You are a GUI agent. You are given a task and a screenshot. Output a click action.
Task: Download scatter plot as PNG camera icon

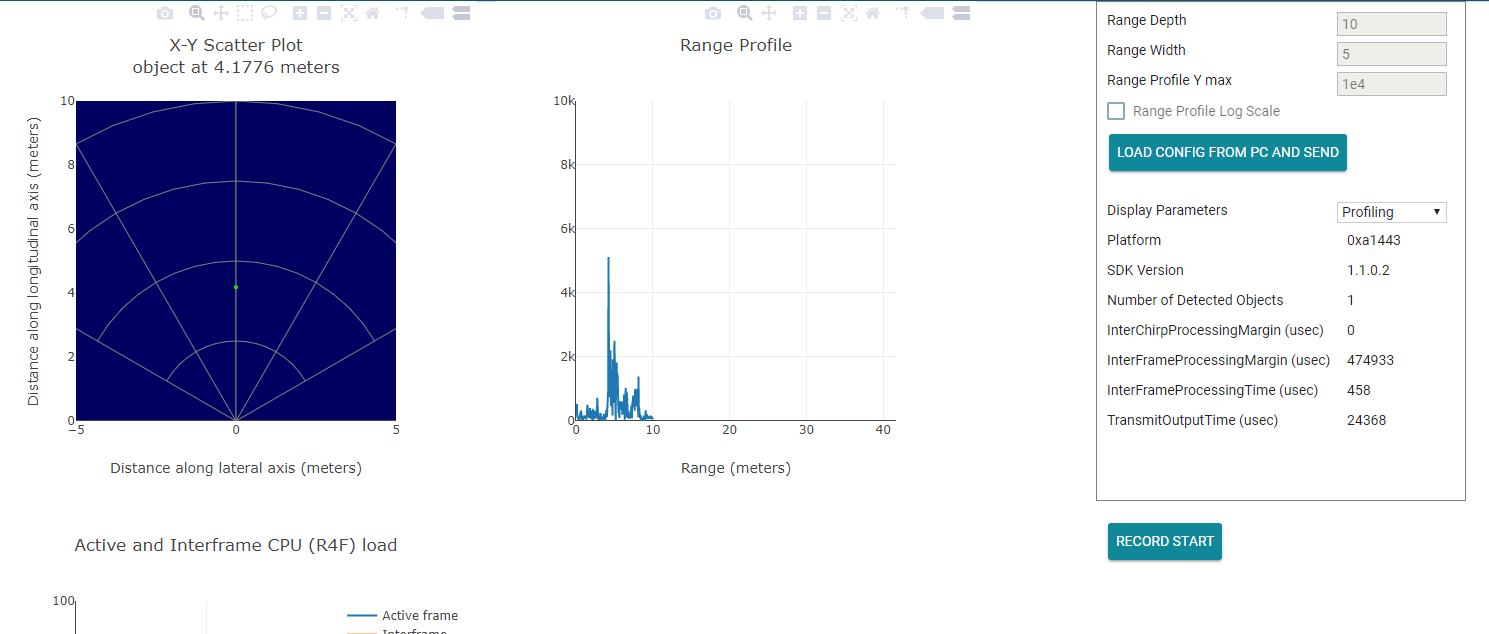click(165, 13)
